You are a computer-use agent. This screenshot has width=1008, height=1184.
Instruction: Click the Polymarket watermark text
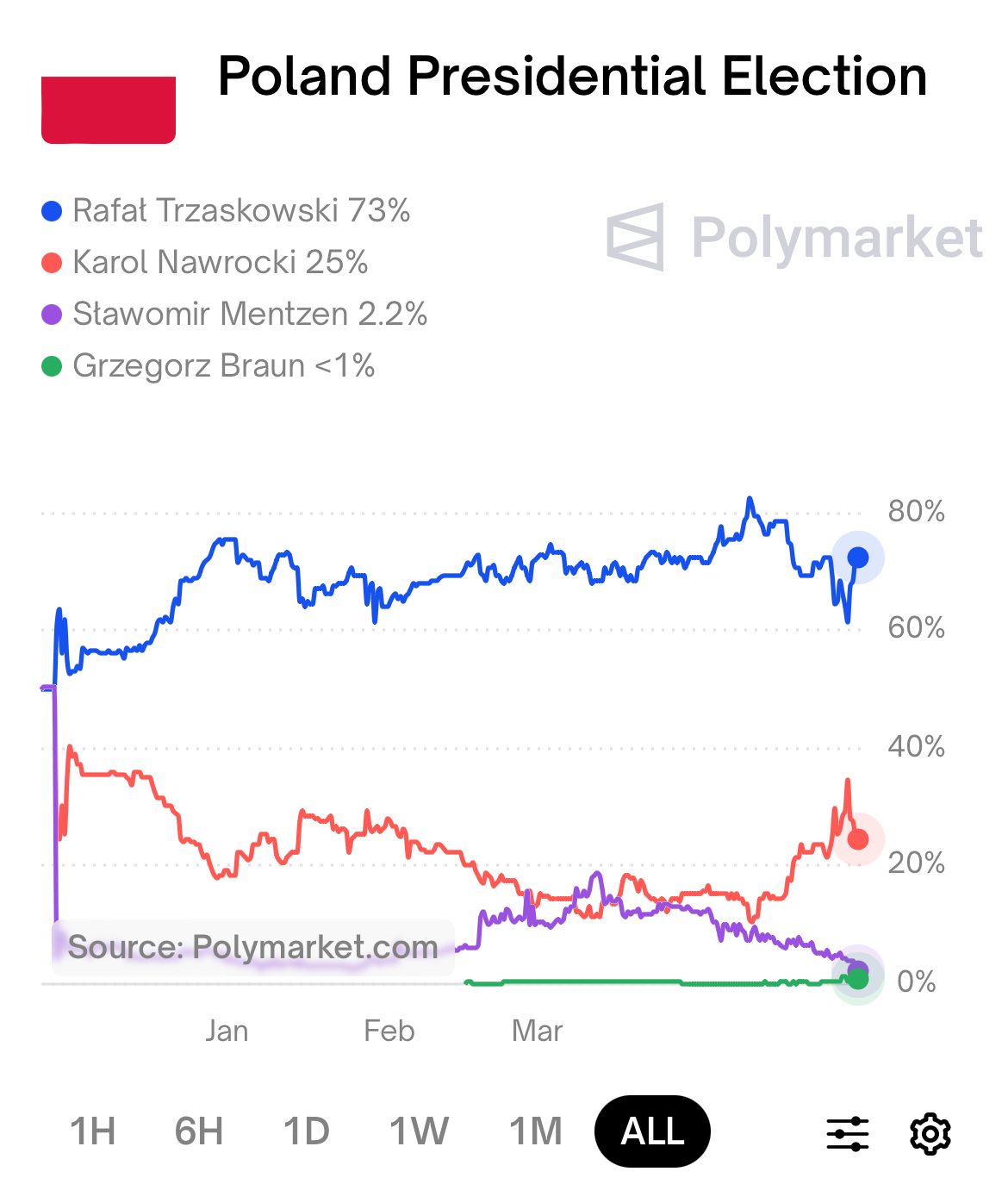click(x=837, y=238)
